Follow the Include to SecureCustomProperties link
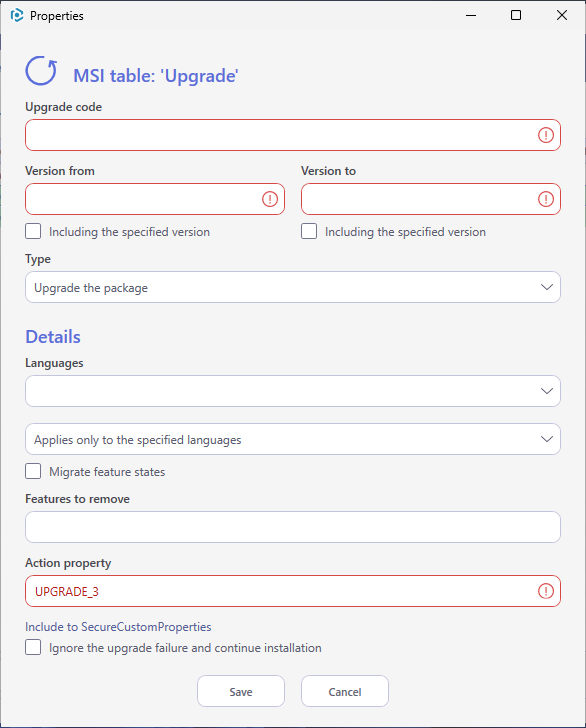 pos(118,627)
